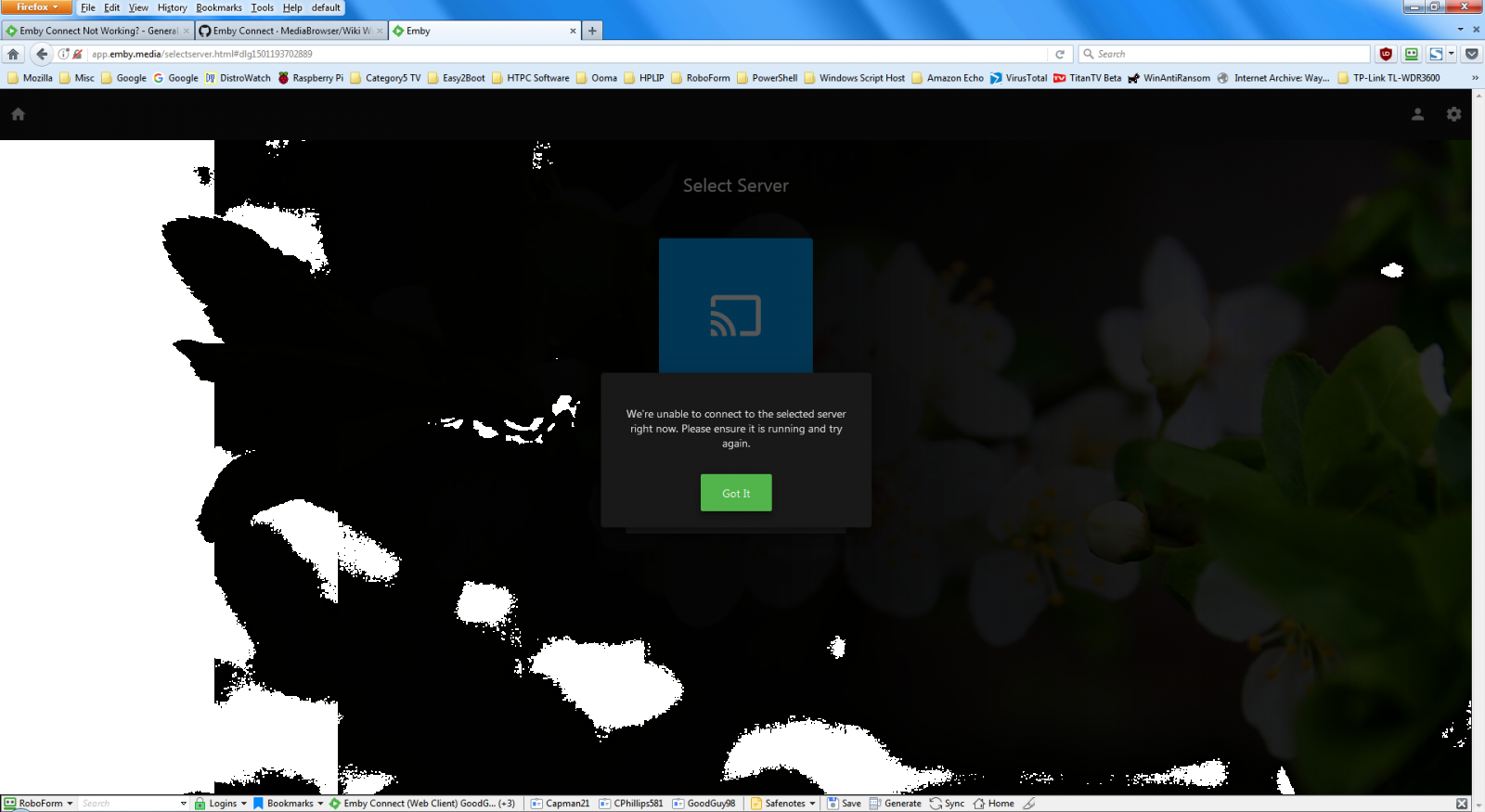The height and width of the screenshot is (812, 1485).
Task: Click Firefox home toolbar button
Action: pyautogui.click(x=13, y=54)
